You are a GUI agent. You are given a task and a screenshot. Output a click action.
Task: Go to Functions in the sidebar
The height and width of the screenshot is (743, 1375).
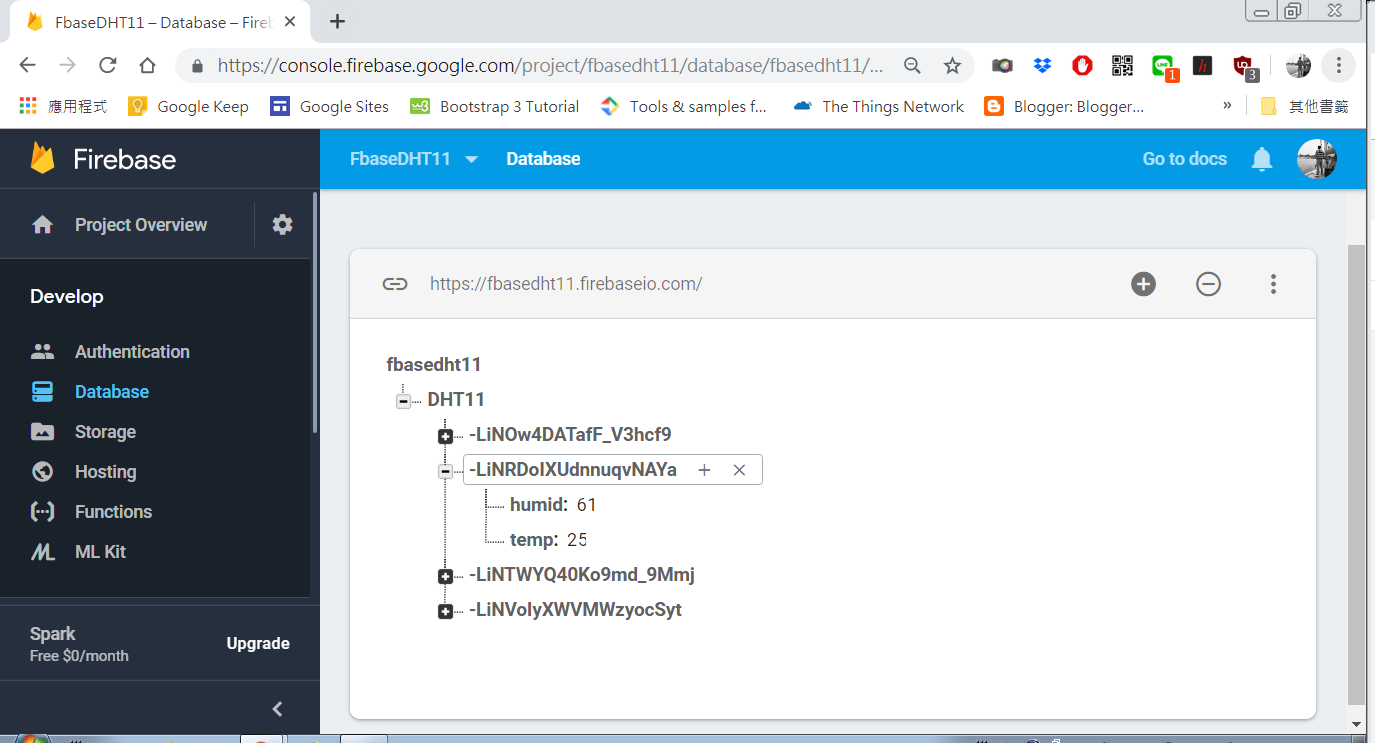(113, 511)
